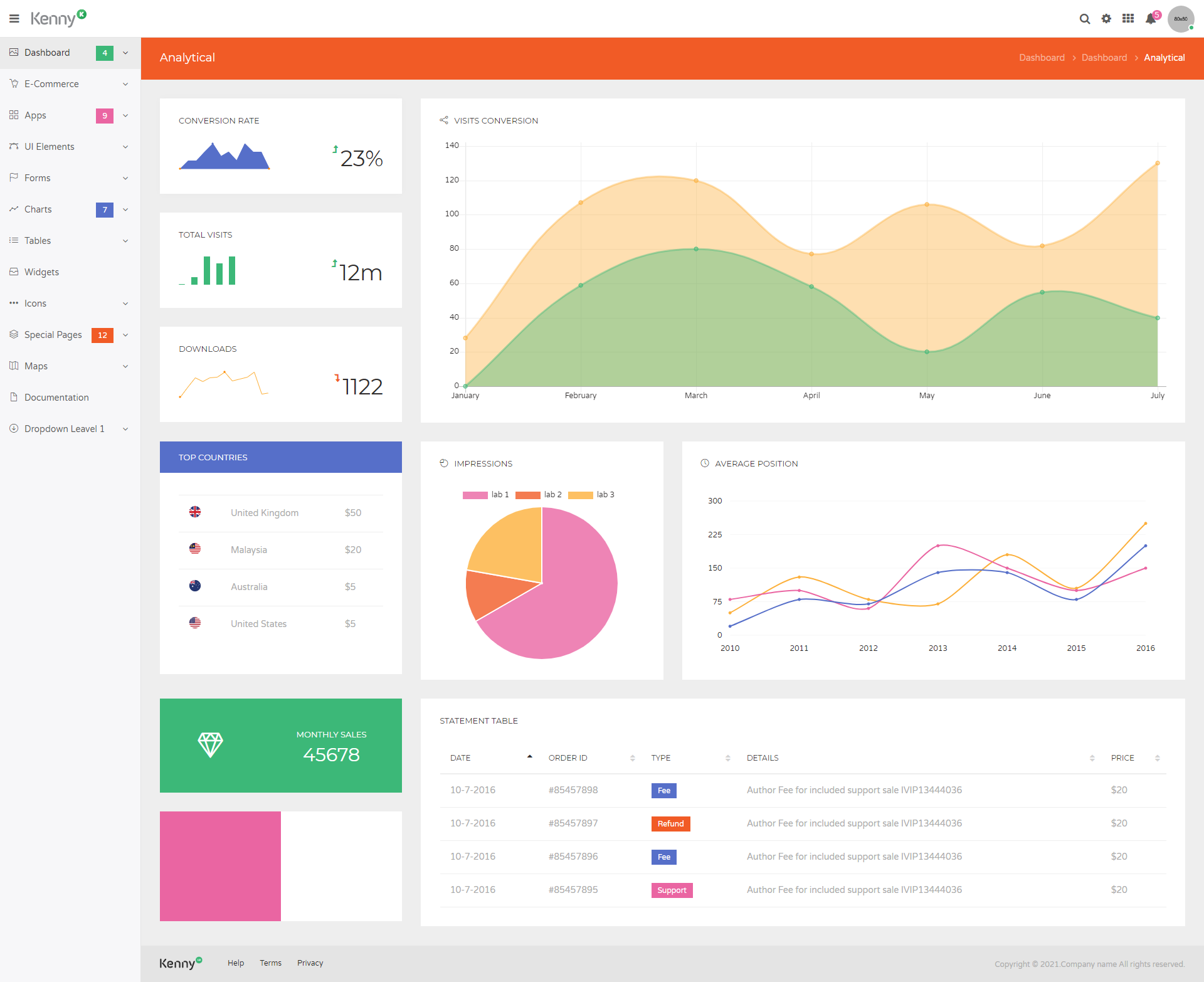This screenshot has width=1204, height=982.
Task: Click the user avatar in header
Action: (x=1180, y=19)
